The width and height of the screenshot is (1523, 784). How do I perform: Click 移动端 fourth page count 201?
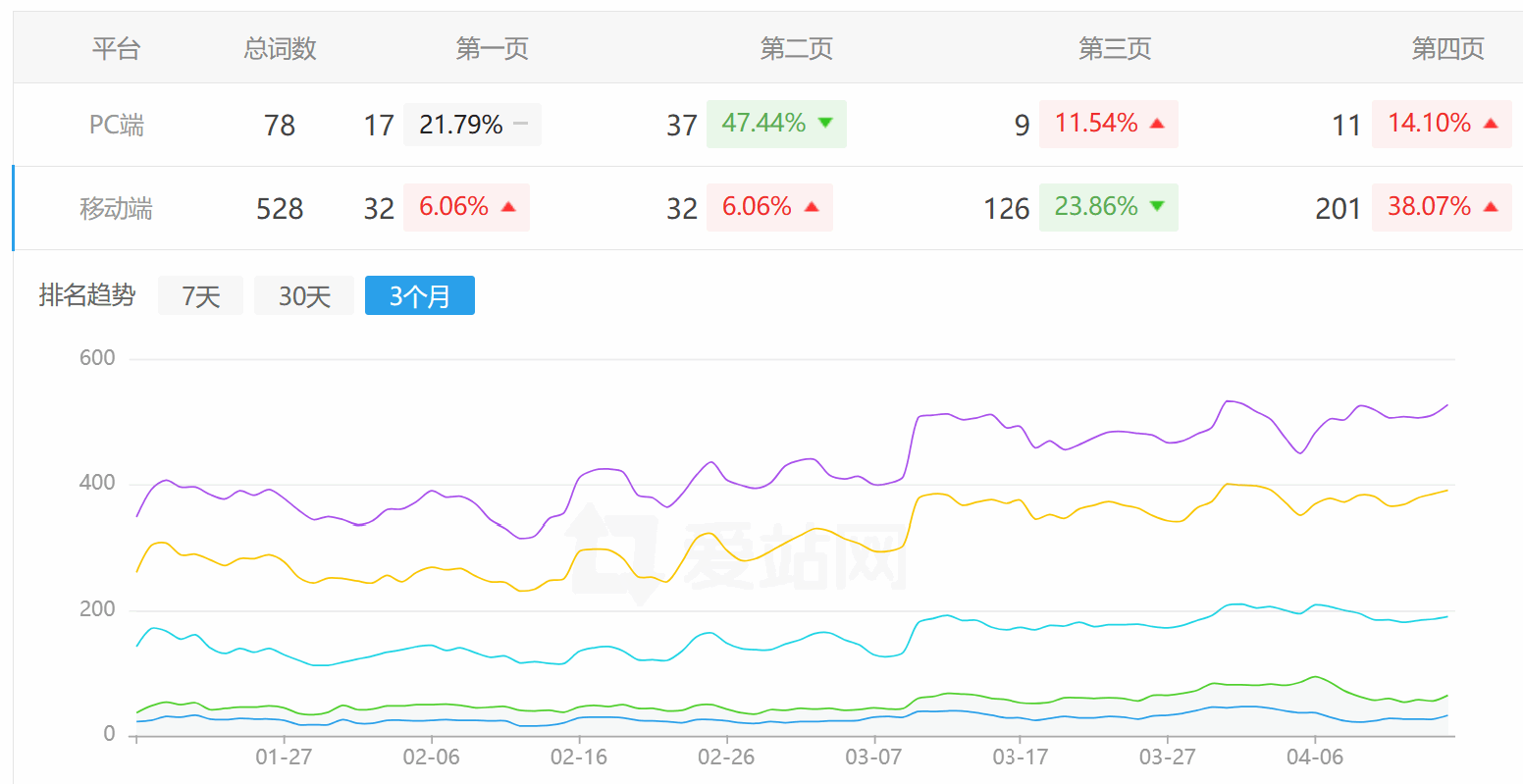point(1339,209)
